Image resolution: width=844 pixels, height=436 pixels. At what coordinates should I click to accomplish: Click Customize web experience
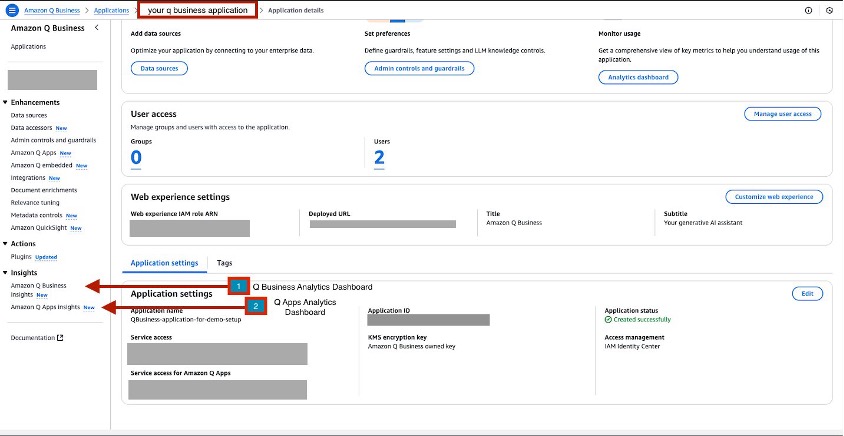[774, 196]
